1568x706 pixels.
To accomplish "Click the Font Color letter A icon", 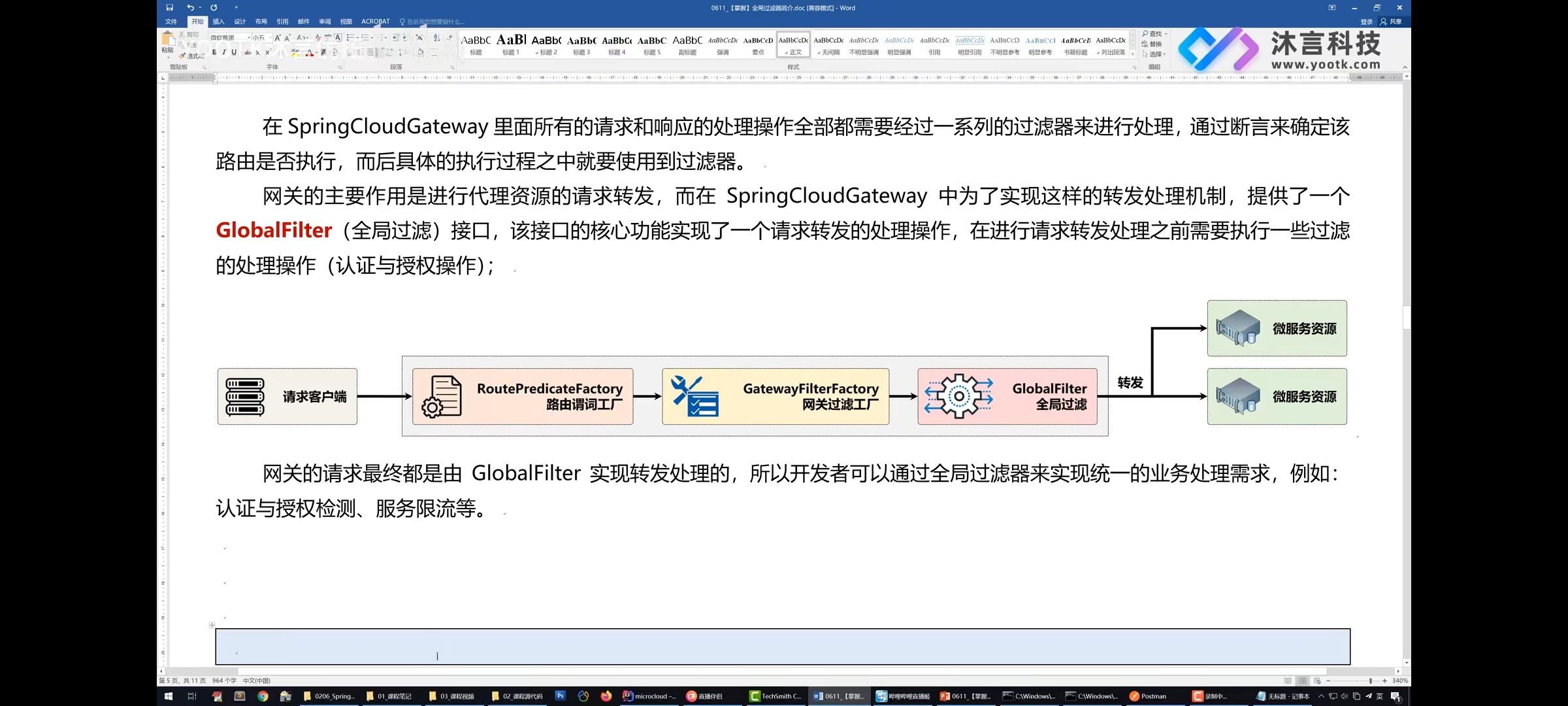I will click(310, 52).
